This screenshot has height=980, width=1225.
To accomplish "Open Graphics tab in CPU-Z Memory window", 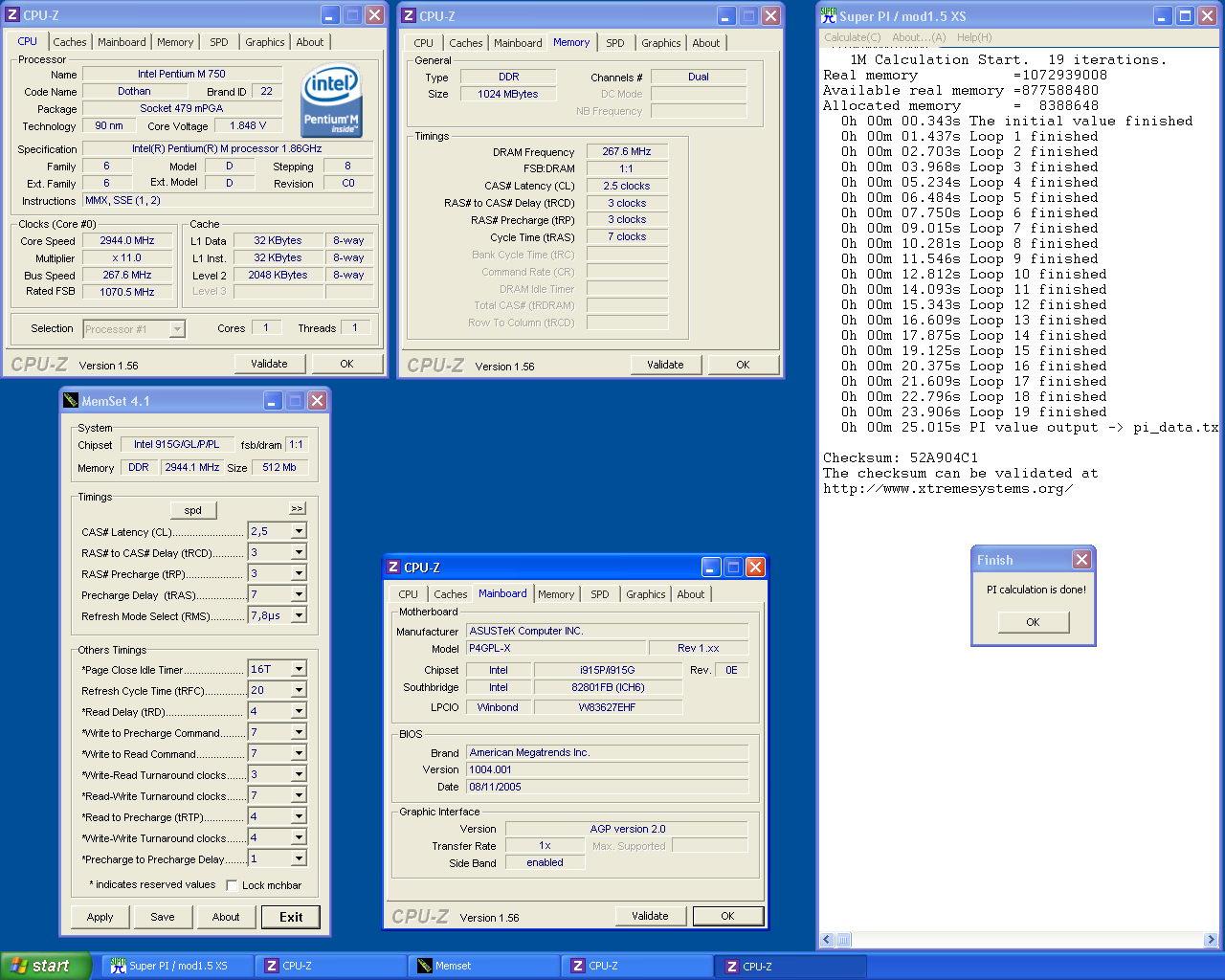I will (661, 43).
